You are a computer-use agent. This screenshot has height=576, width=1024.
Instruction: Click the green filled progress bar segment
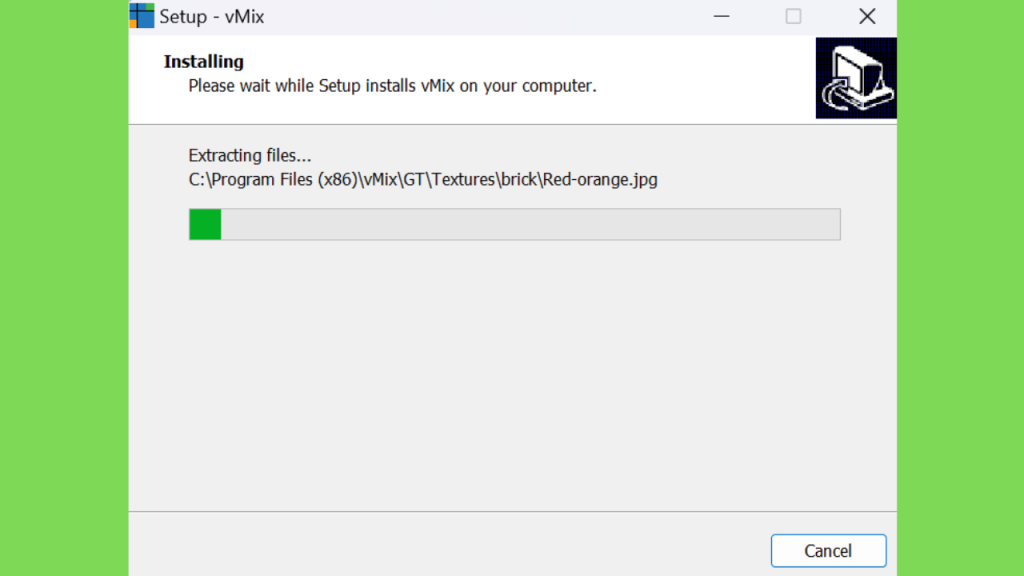205,224
